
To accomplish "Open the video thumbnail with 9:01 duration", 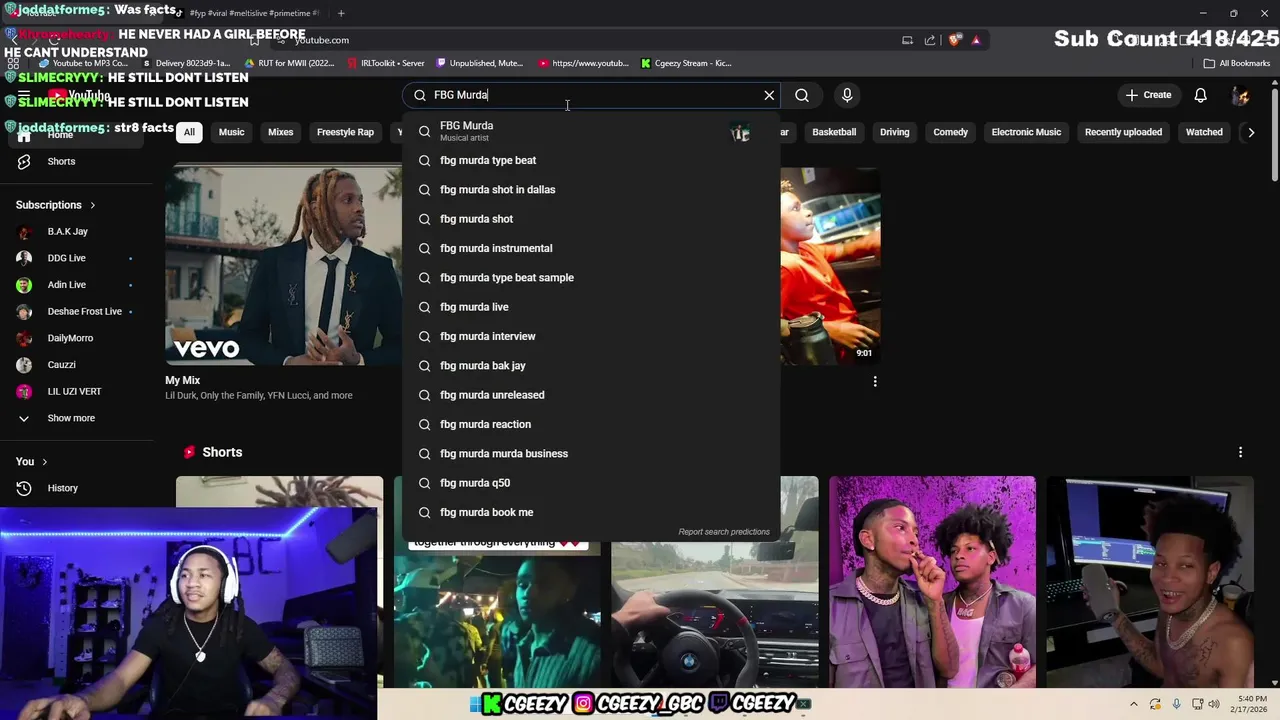I will pyautogui.click(x=830, y=265).
